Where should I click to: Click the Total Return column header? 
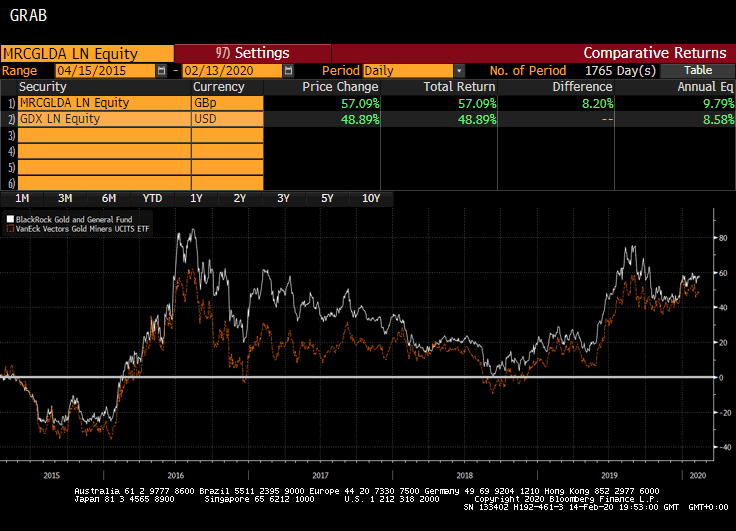[x=460, y=87]
